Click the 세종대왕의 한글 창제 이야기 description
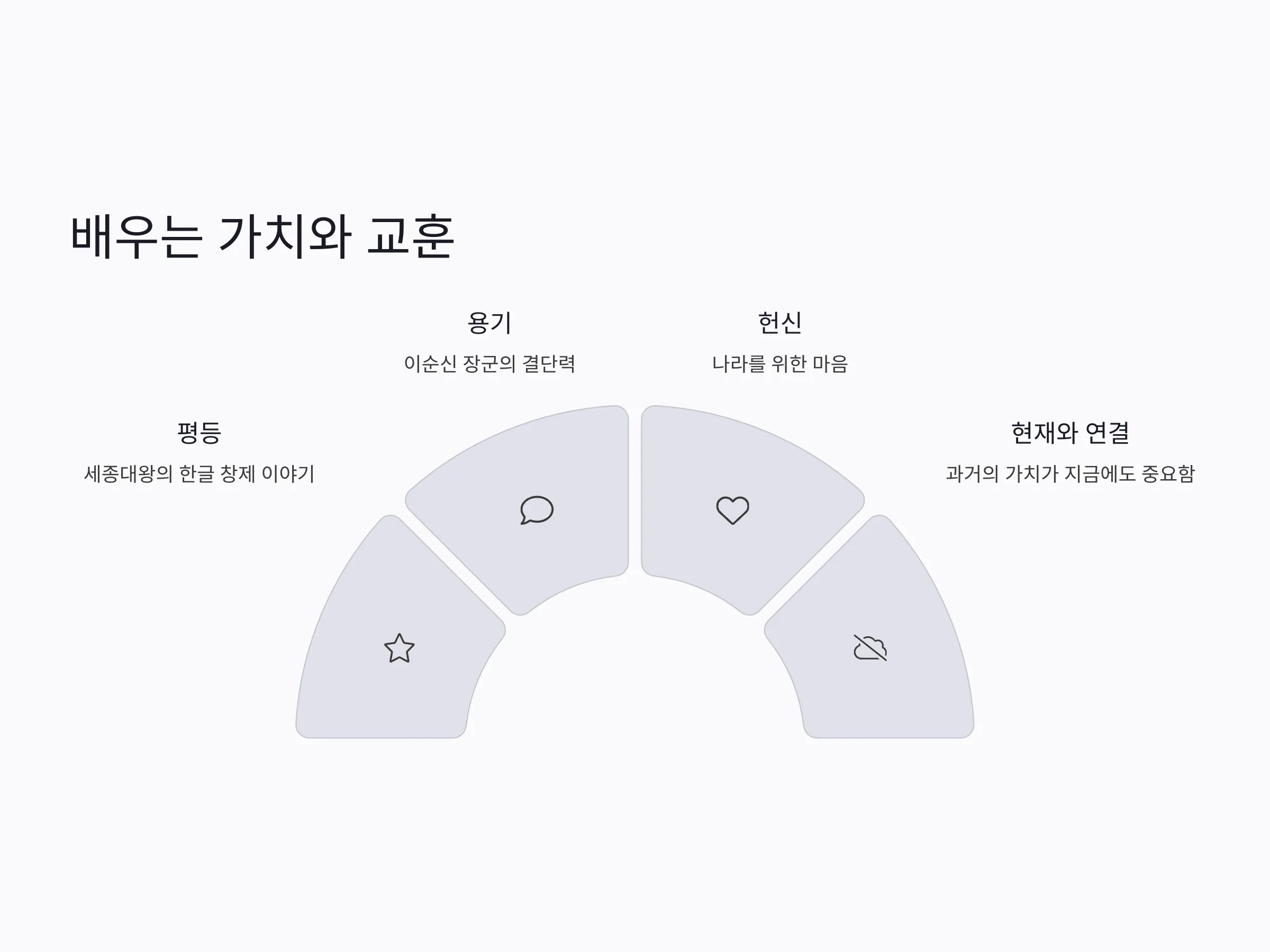This screenshot has height=952, width=1270. (x=199, y=474)
